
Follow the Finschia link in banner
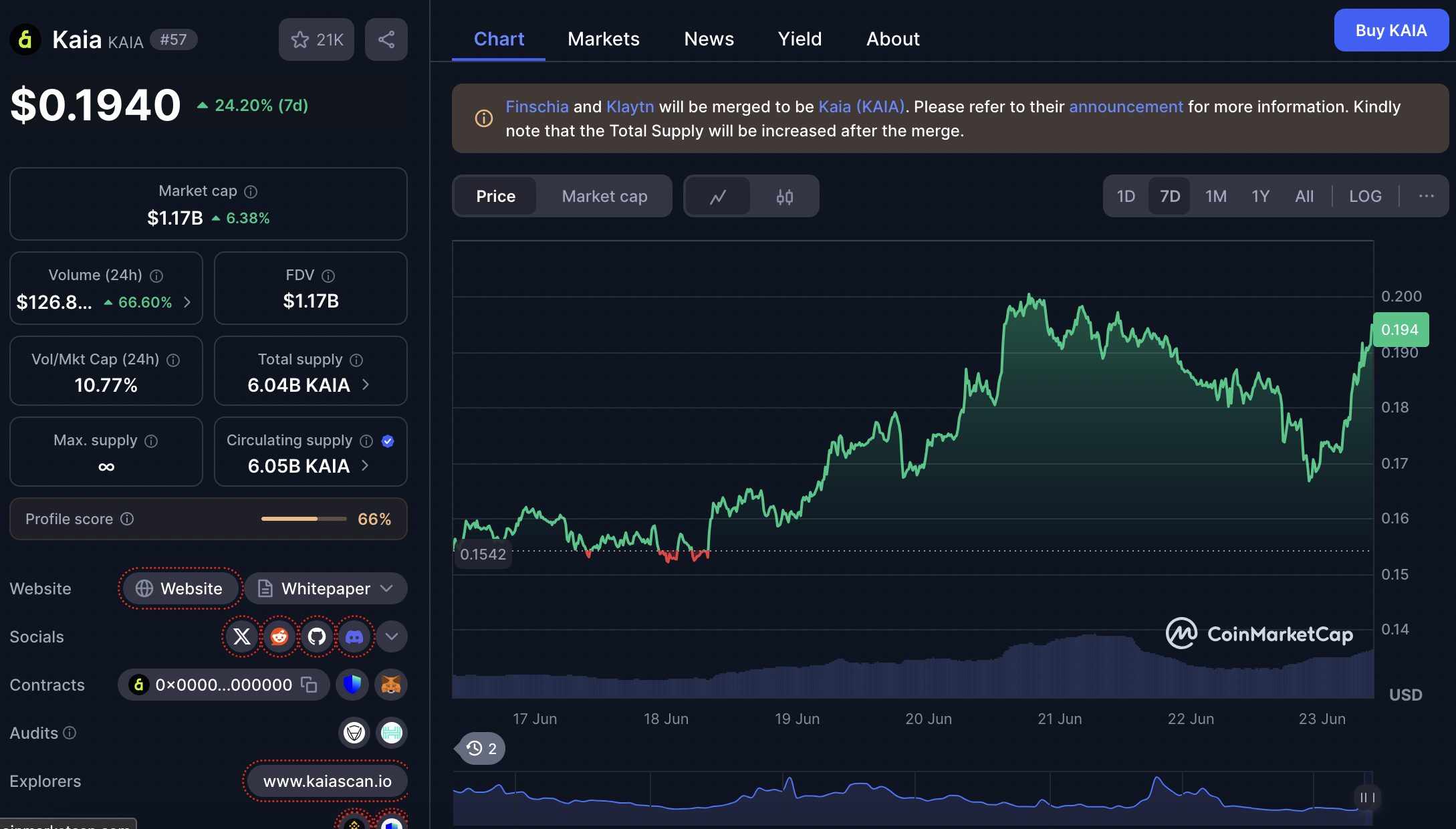click(x=537, y=107)
